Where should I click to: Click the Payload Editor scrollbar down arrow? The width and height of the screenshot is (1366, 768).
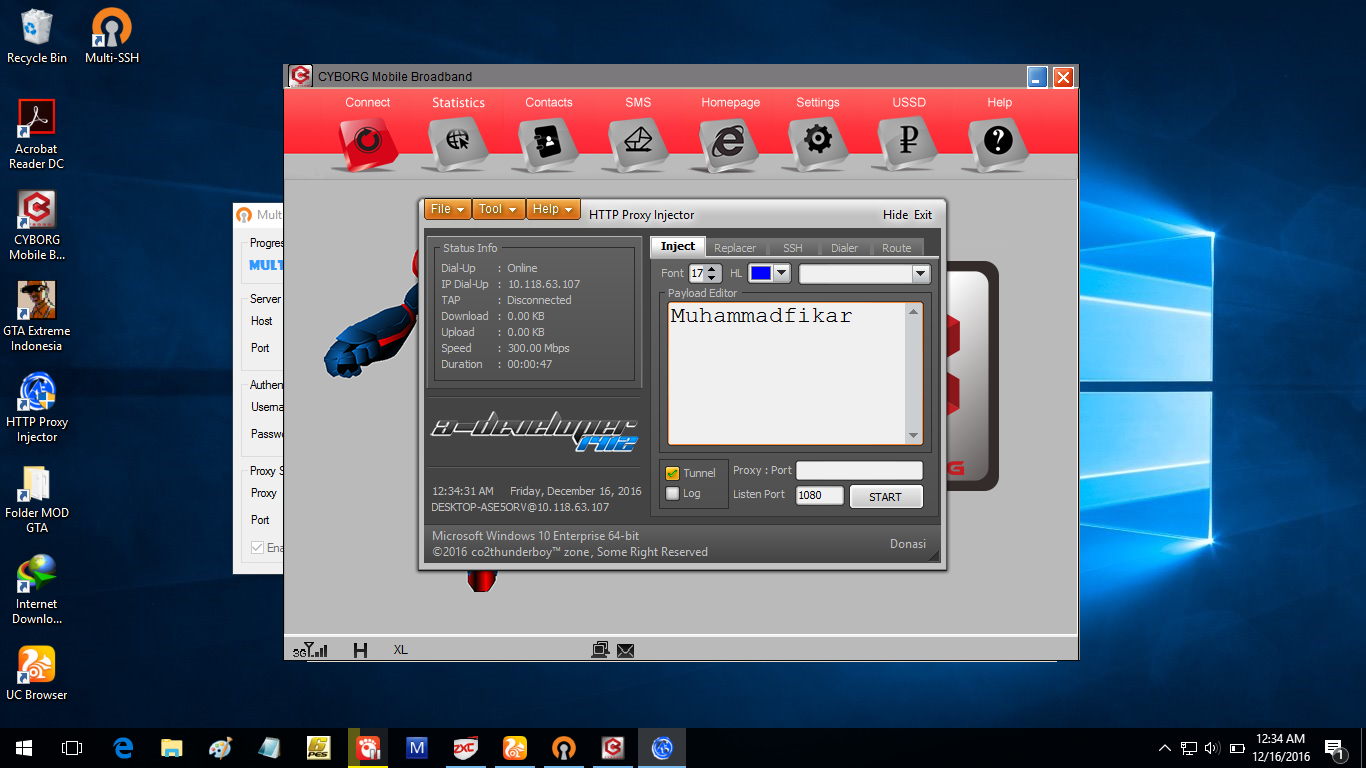click(x=913, y=436)
